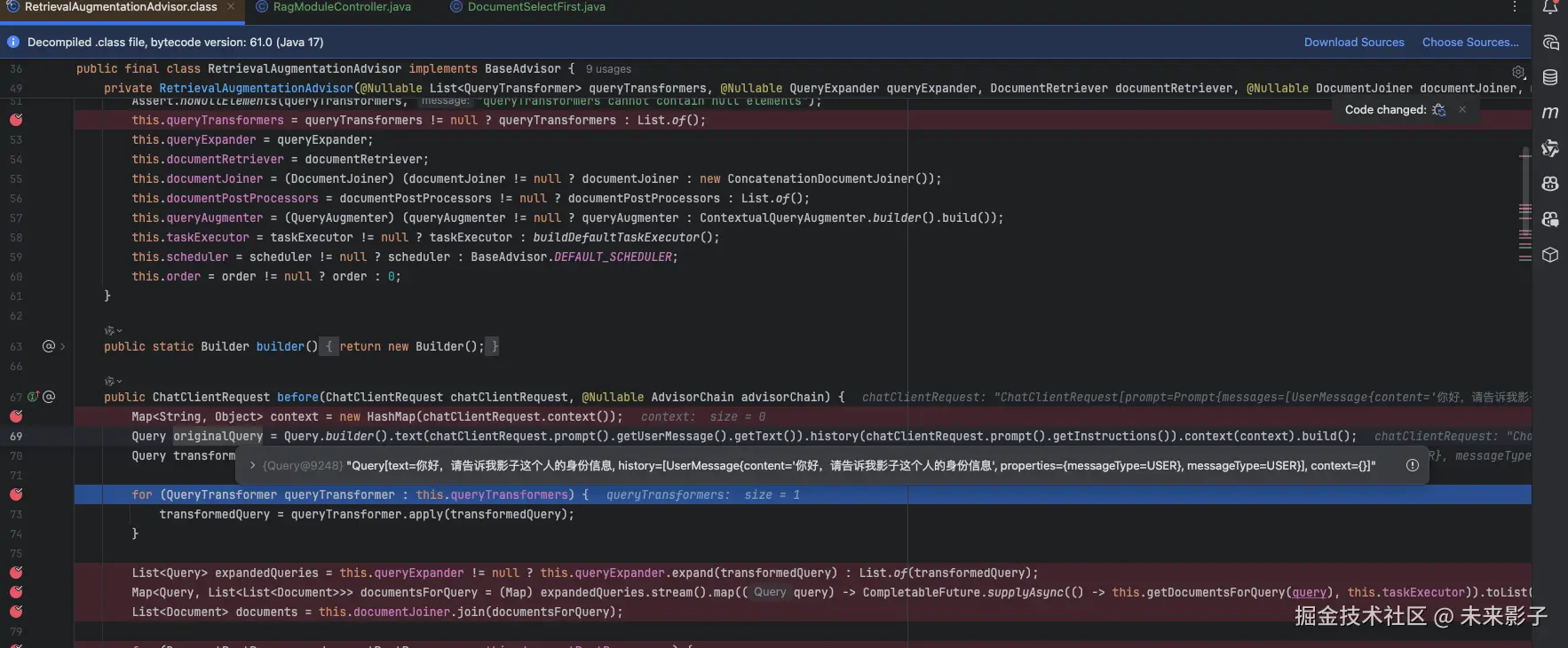Click the context size = 0 inline hint
1568x648 pixels.
point(703,416)
